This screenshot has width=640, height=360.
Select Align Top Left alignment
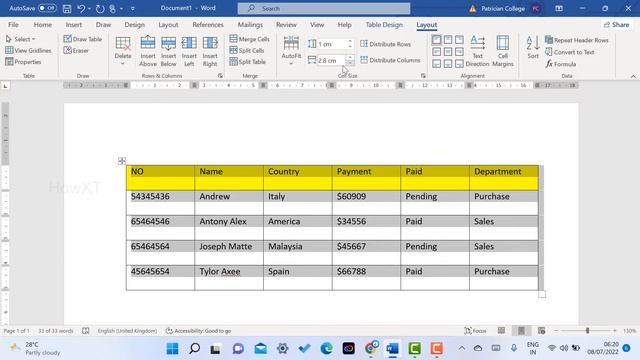(436, 40)
